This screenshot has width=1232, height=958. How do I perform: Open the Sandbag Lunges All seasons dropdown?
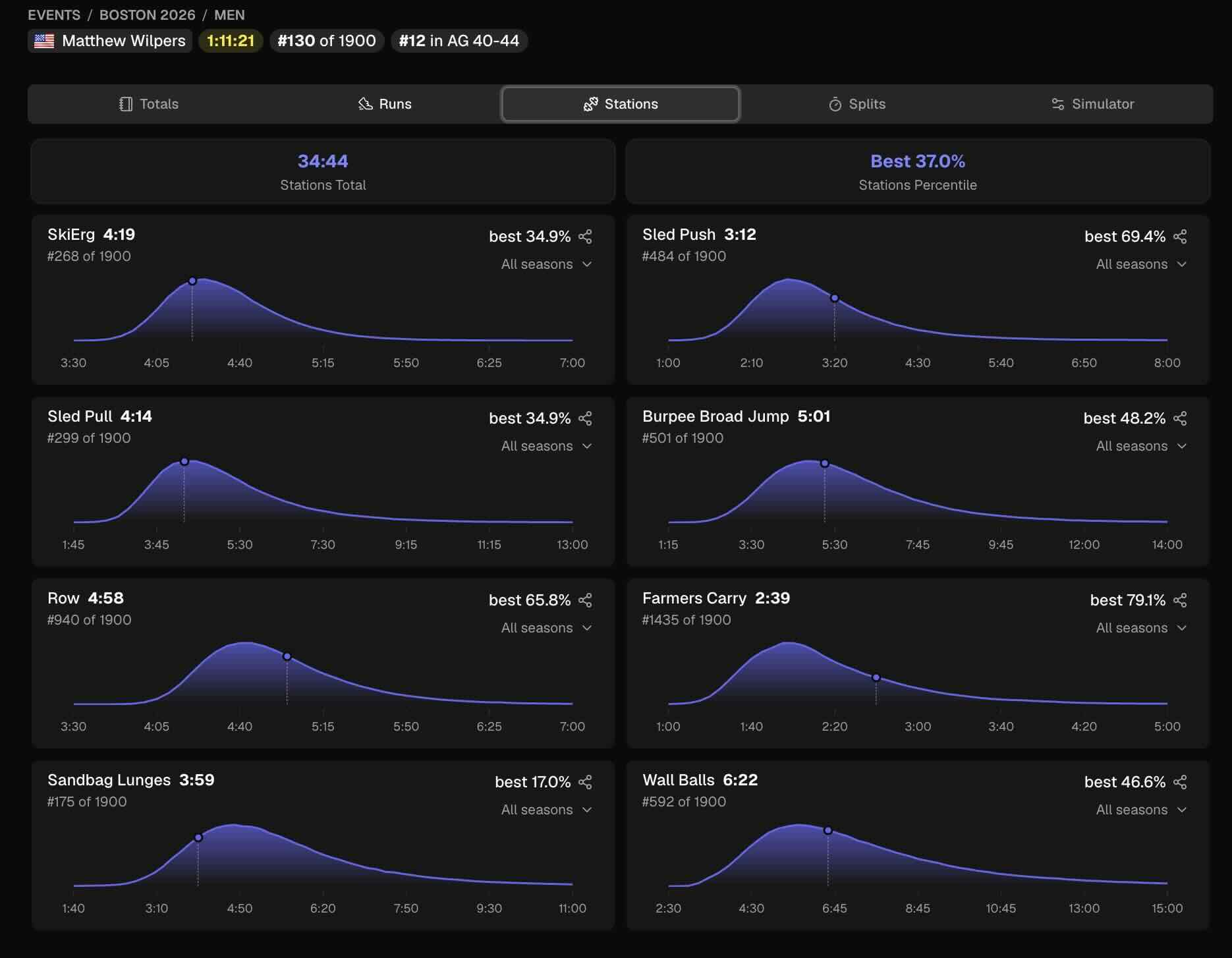click(x=546, y=810)
